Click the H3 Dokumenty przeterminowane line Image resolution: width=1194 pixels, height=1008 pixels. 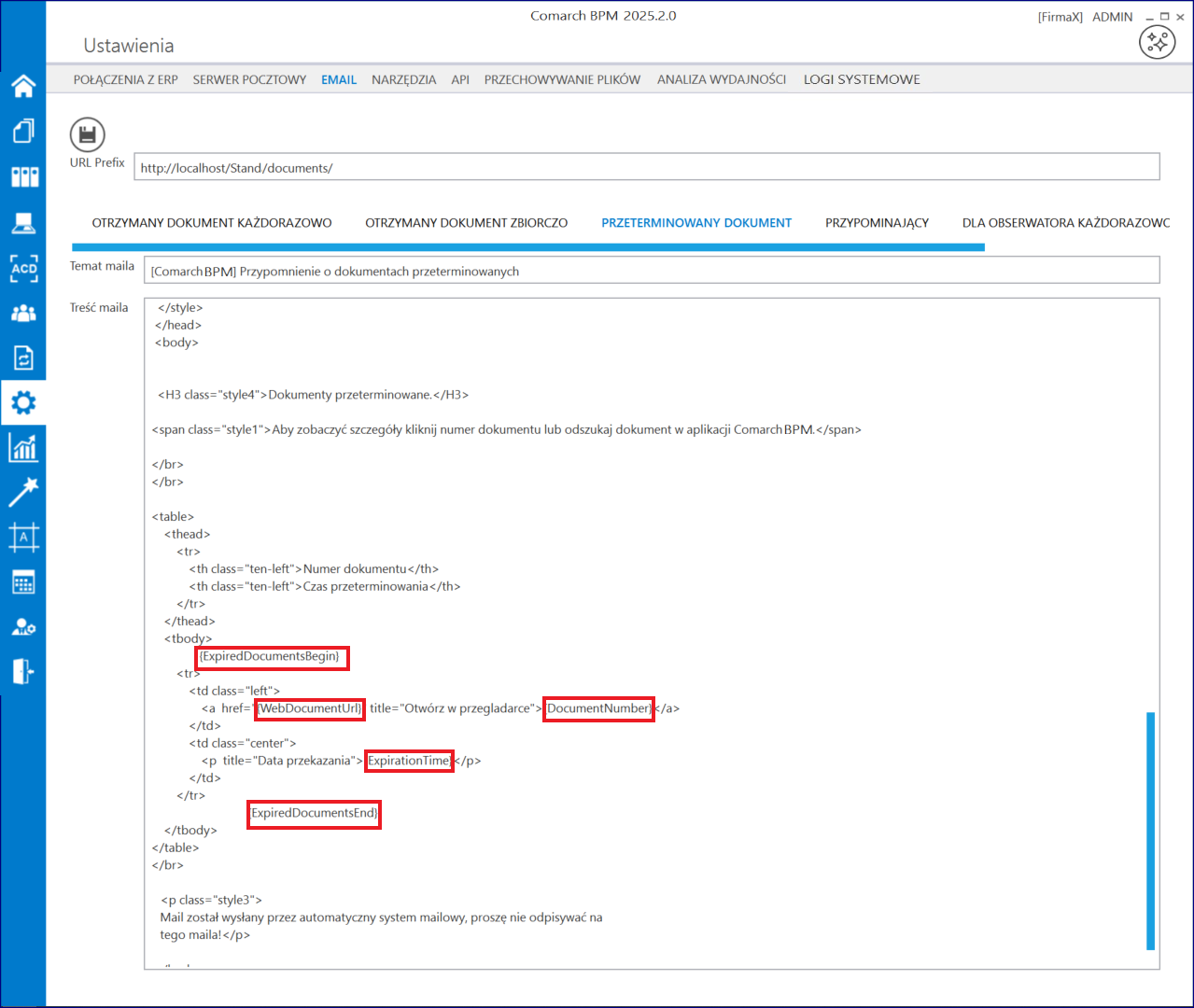pyautogui.click(x=313, y=395)
